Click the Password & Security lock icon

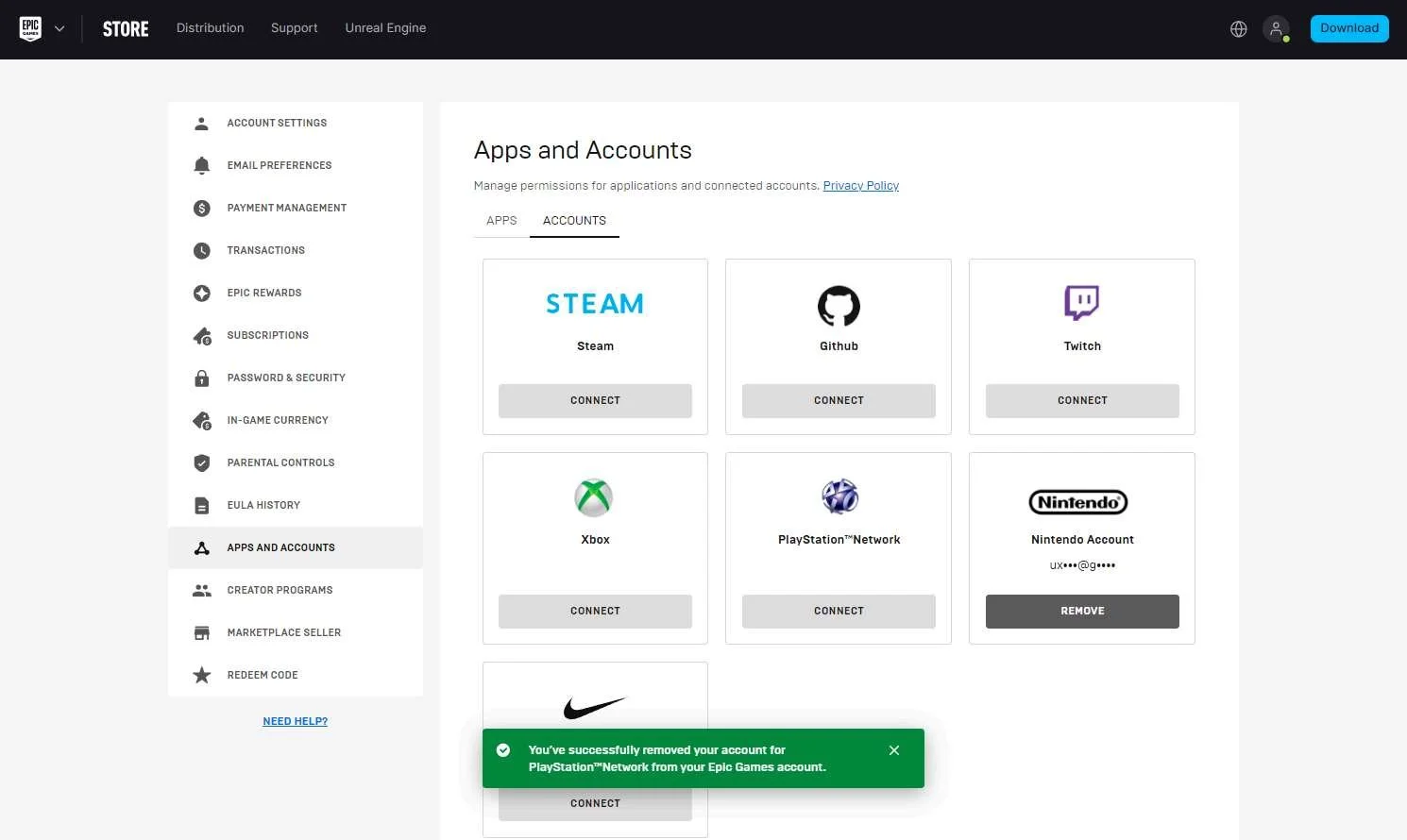click(x=201, y=378)
